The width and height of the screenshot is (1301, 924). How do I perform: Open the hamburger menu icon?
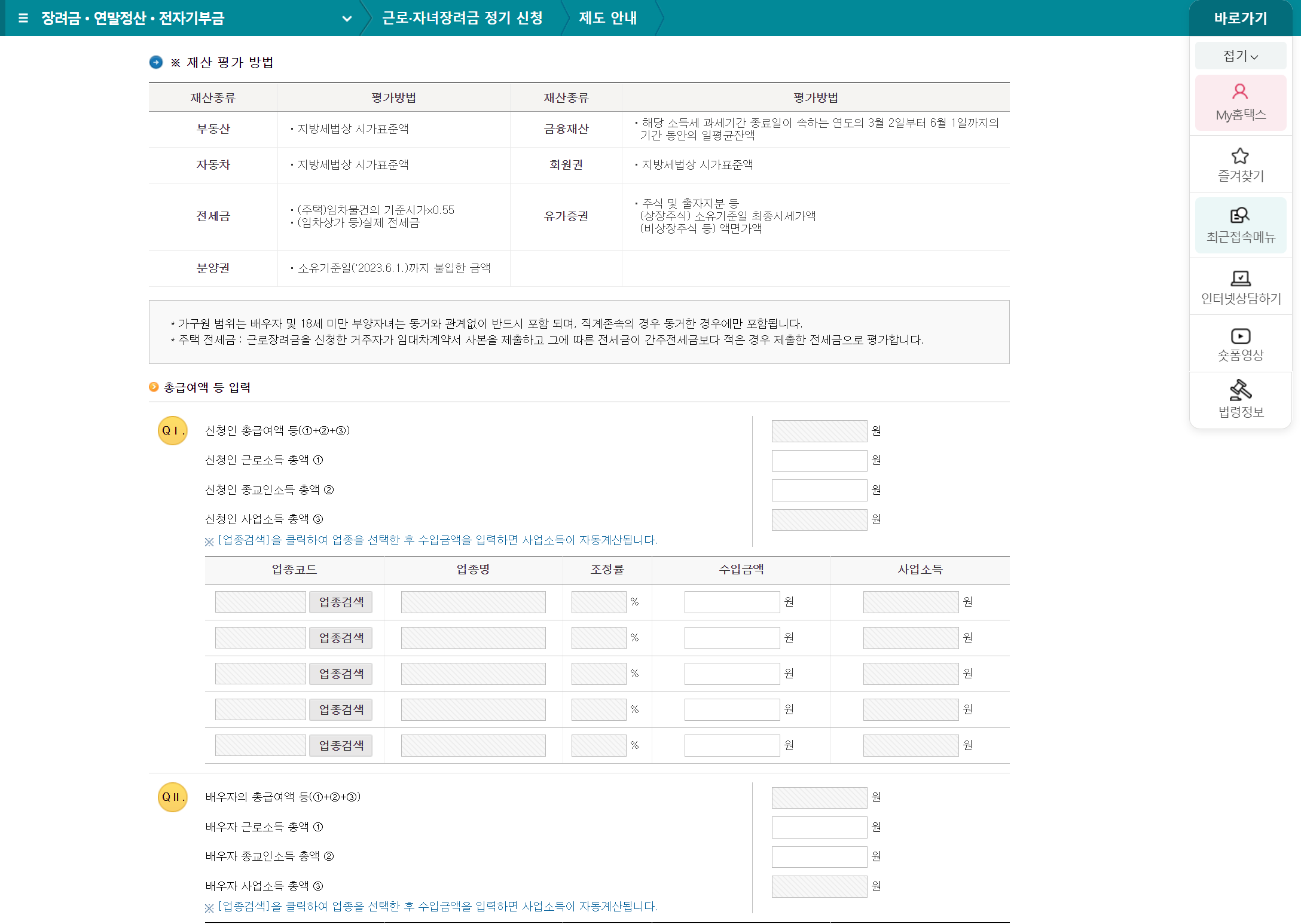click(x=23, y=18)
